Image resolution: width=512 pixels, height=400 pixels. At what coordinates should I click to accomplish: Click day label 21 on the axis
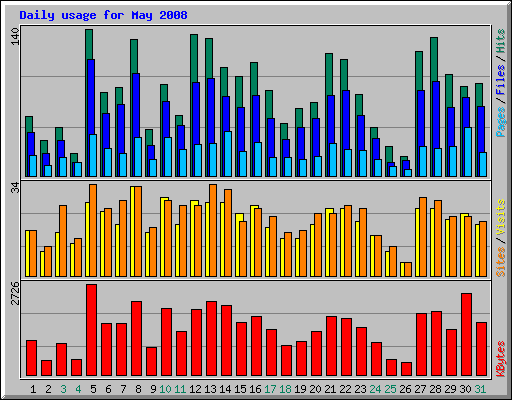click(x=330, y=389)
